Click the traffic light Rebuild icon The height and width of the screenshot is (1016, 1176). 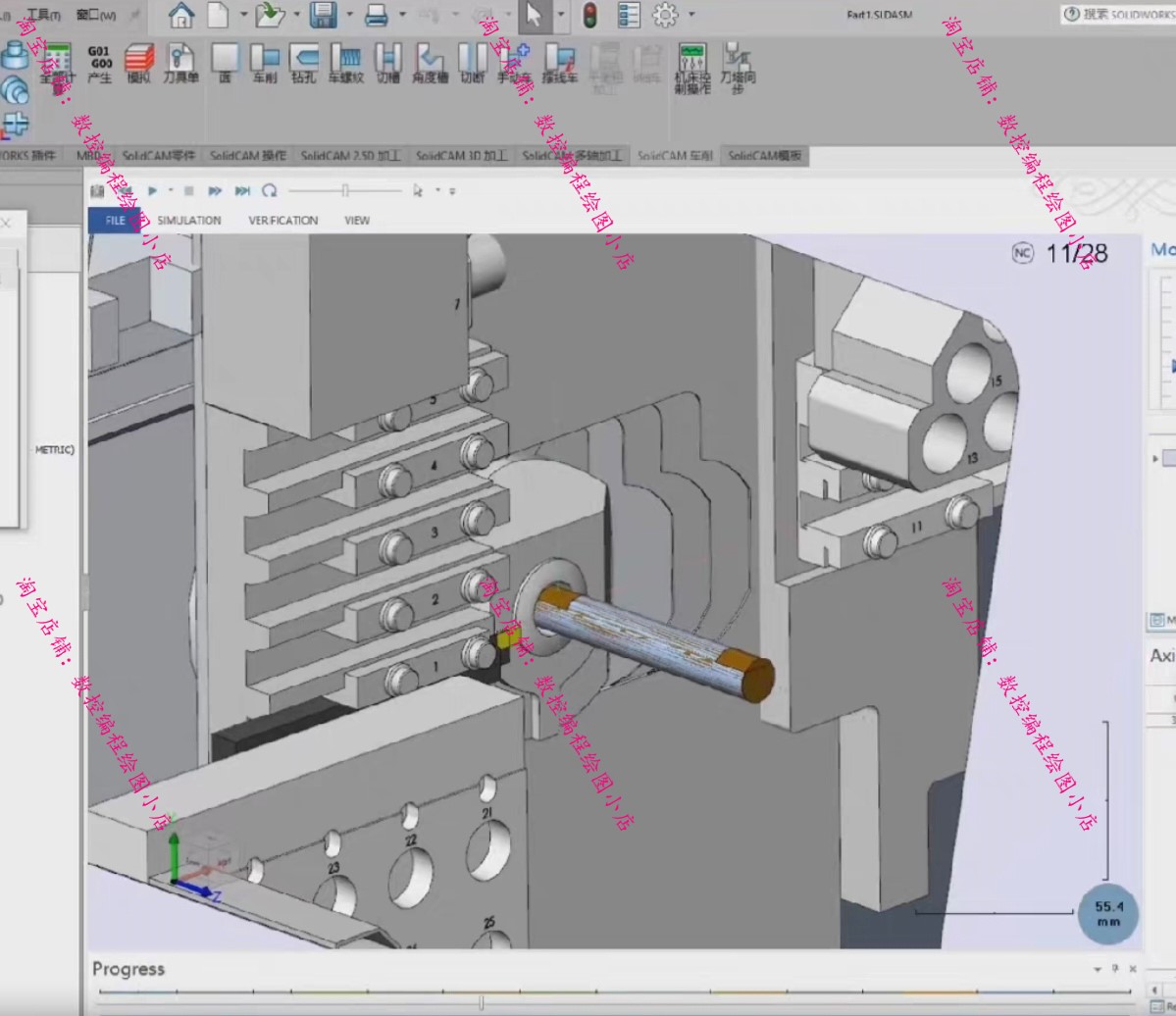click(589, 15)
